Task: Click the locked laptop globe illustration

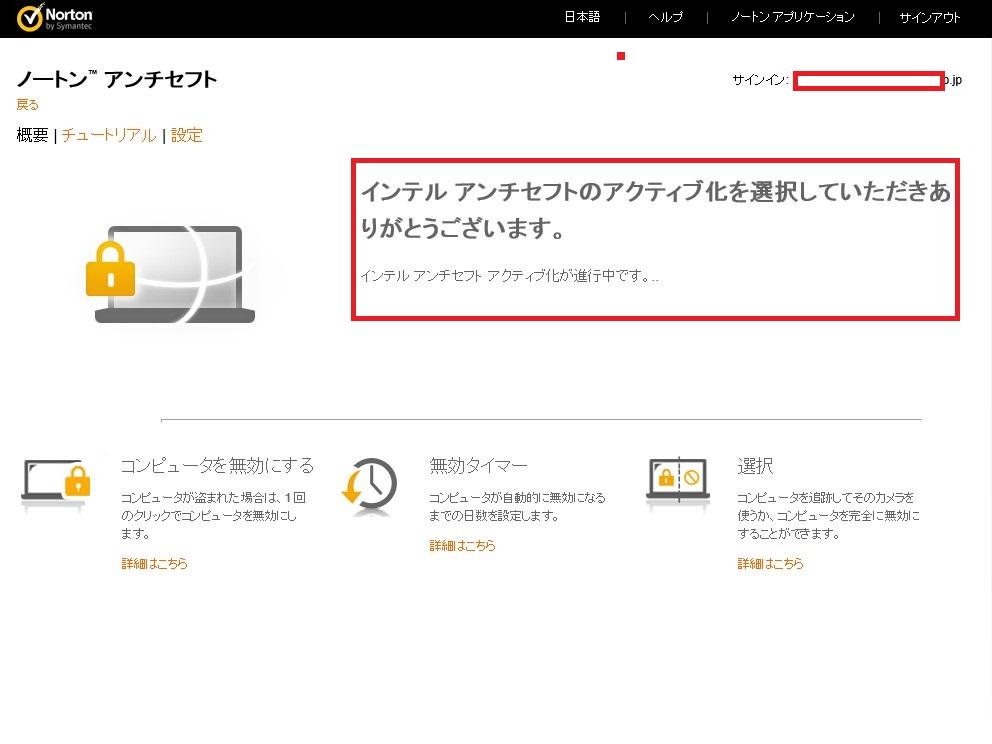Action: (170, 275)
